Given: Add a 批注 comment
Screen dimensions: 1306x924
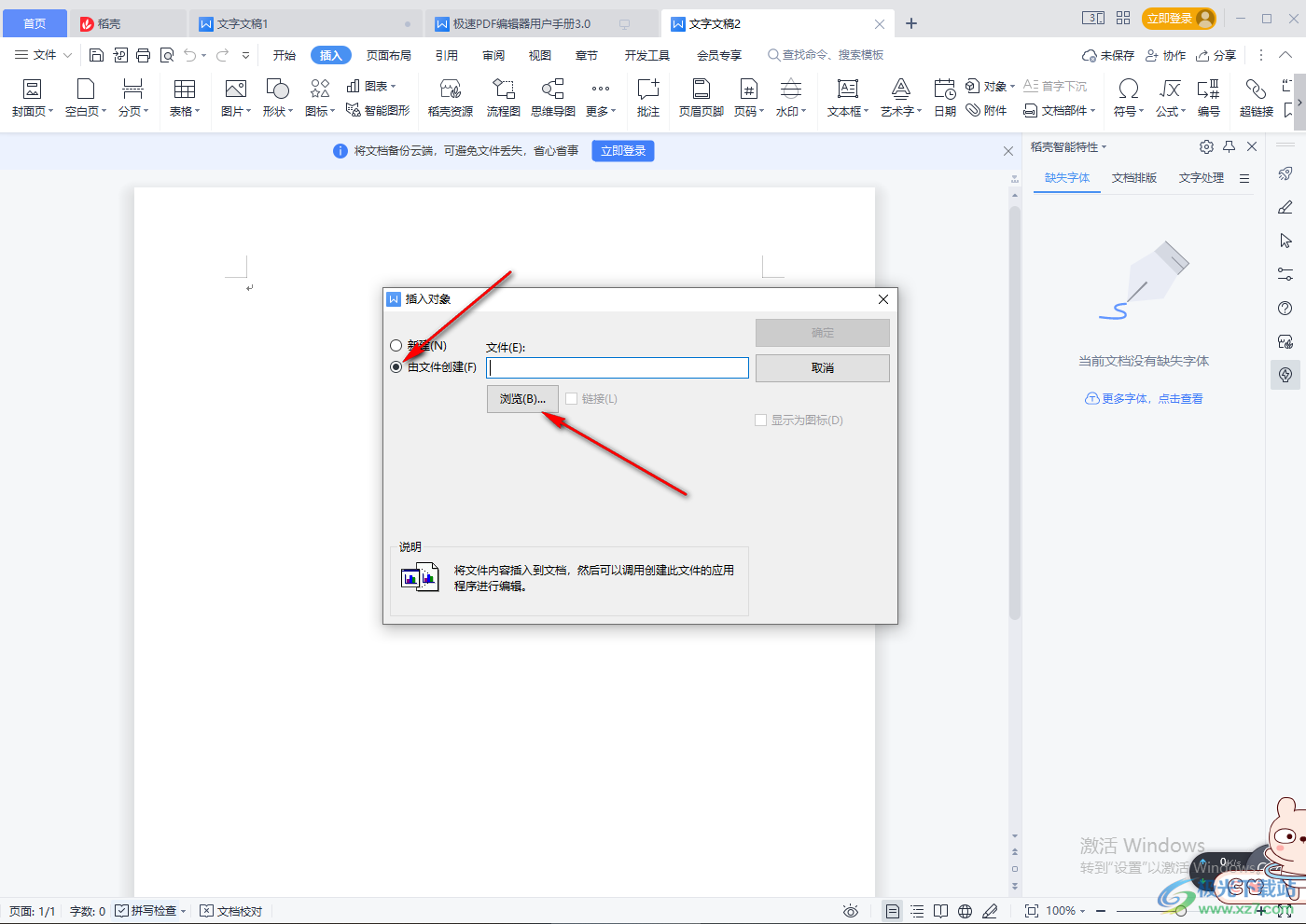Looking at the screenshot, I should (x=648, y=98).
